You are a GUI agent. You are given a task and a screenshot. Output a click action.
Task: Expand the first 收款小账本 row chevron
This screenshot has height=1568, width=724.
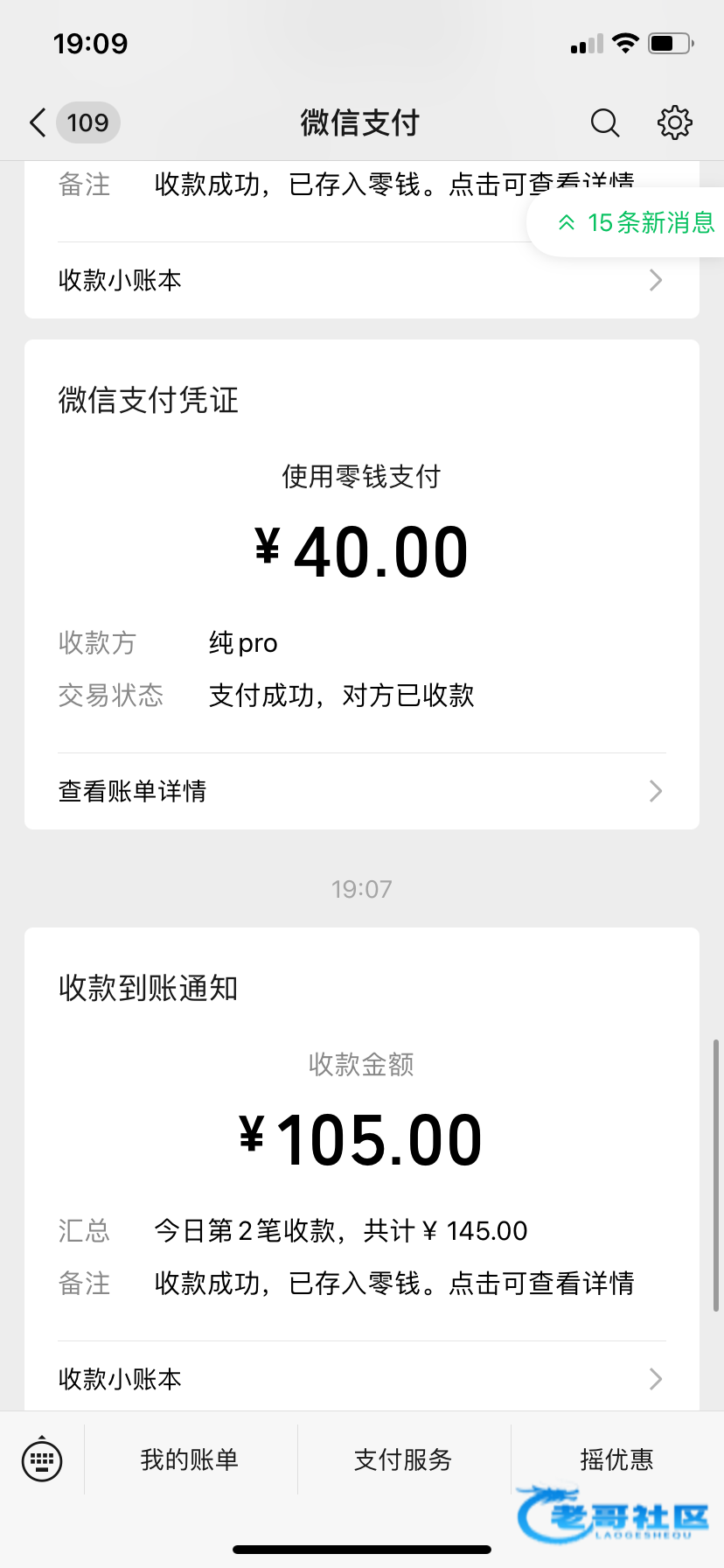click(x=656, y=280)
